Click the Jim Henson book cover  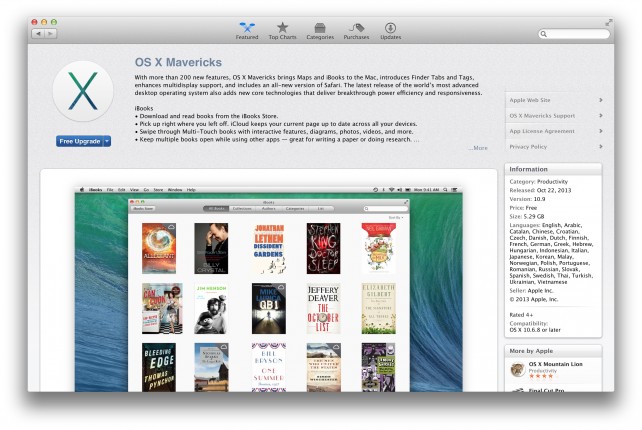[x=211, y=308]
